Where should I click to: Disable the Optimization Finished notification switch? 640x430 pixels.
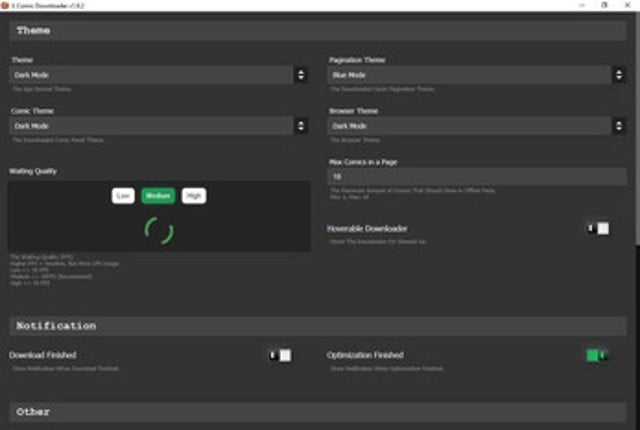[598, 355]
